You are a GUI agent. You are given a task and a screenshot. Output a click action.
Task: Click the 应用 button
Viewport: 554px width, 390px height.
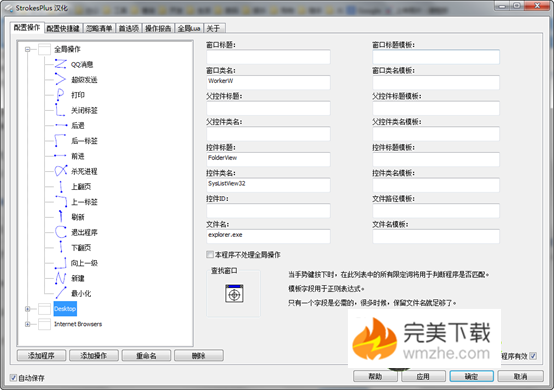point(423,376)
